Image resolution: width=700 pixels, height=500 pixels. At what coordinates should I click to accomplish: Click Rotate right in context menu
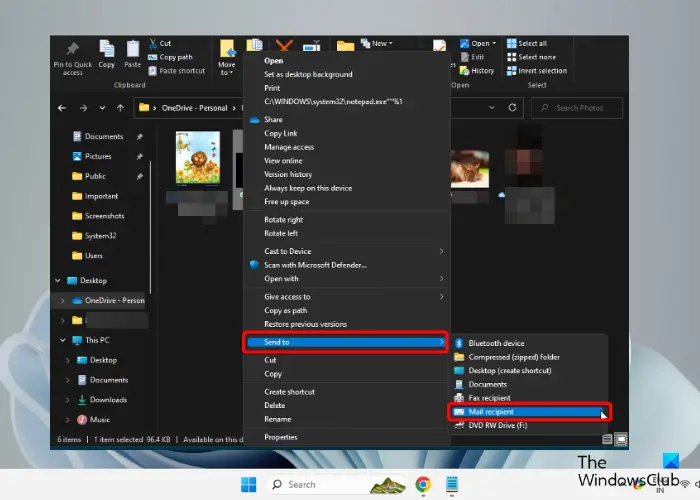[283, 220]
